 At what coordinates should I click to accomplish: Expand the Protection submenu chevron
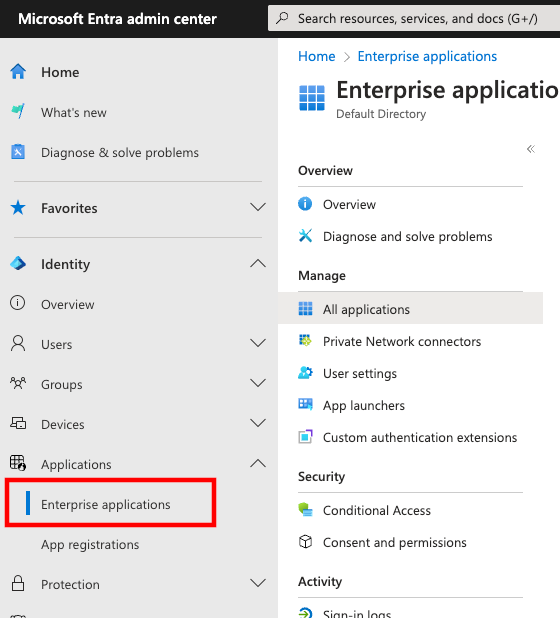tap(258, 583)
